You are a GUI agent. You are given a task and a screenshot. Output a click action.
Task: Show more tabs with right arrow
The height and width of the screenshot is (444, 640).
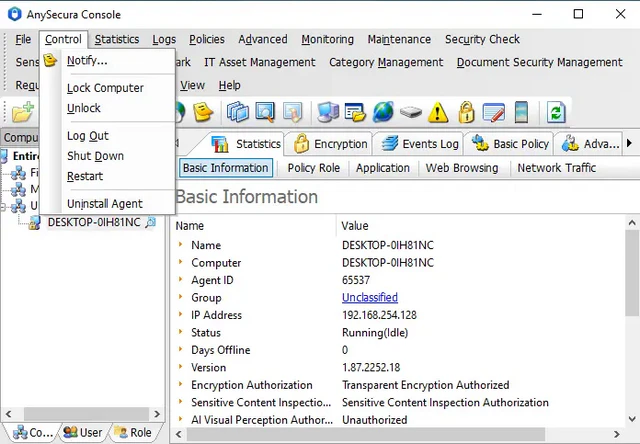pyautogui.click(x=629, y=143)
